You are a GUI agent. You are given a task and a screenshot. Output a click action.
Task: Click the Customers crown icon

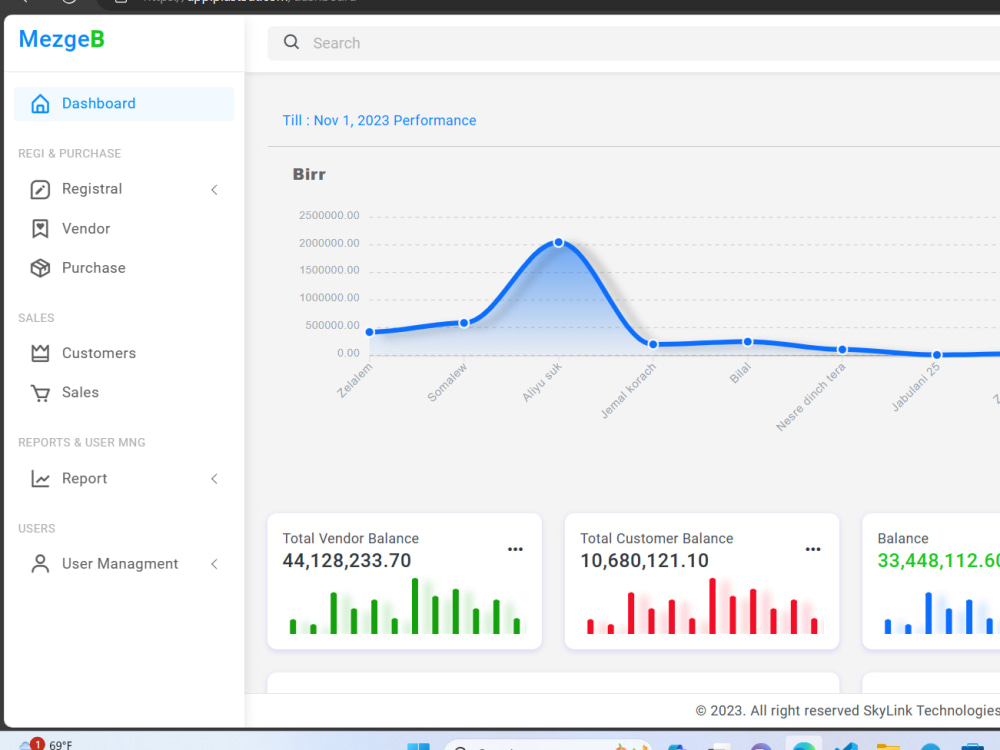tap(40, 353)
